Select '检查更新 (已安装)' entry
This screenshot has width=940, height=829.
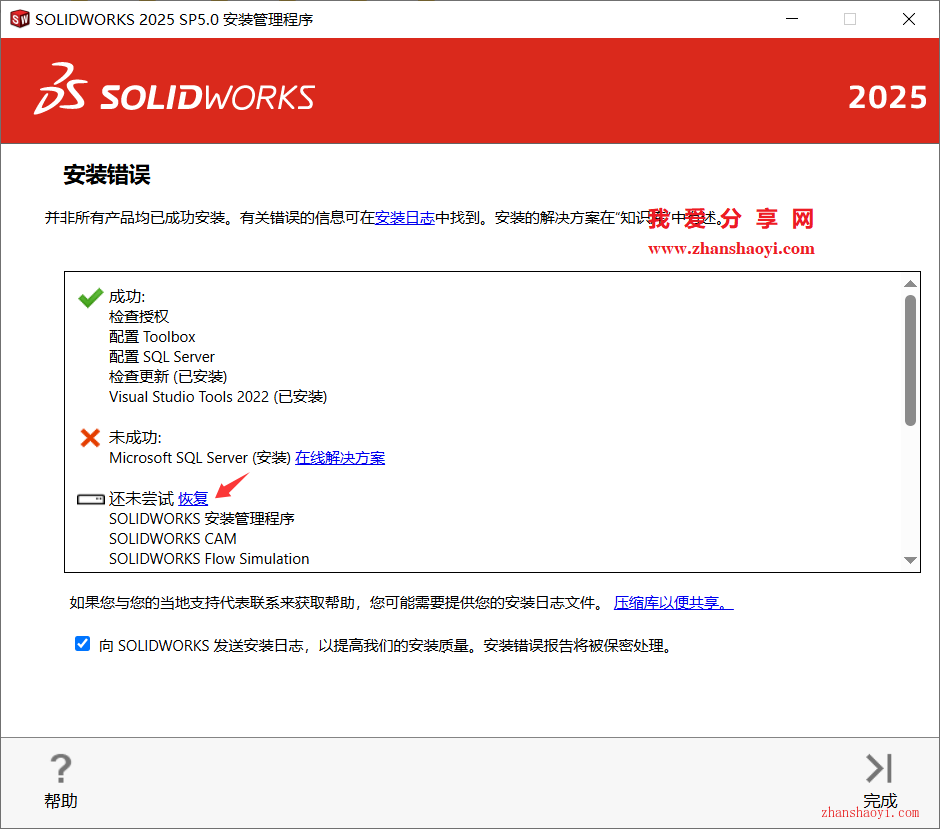(168, 376)
